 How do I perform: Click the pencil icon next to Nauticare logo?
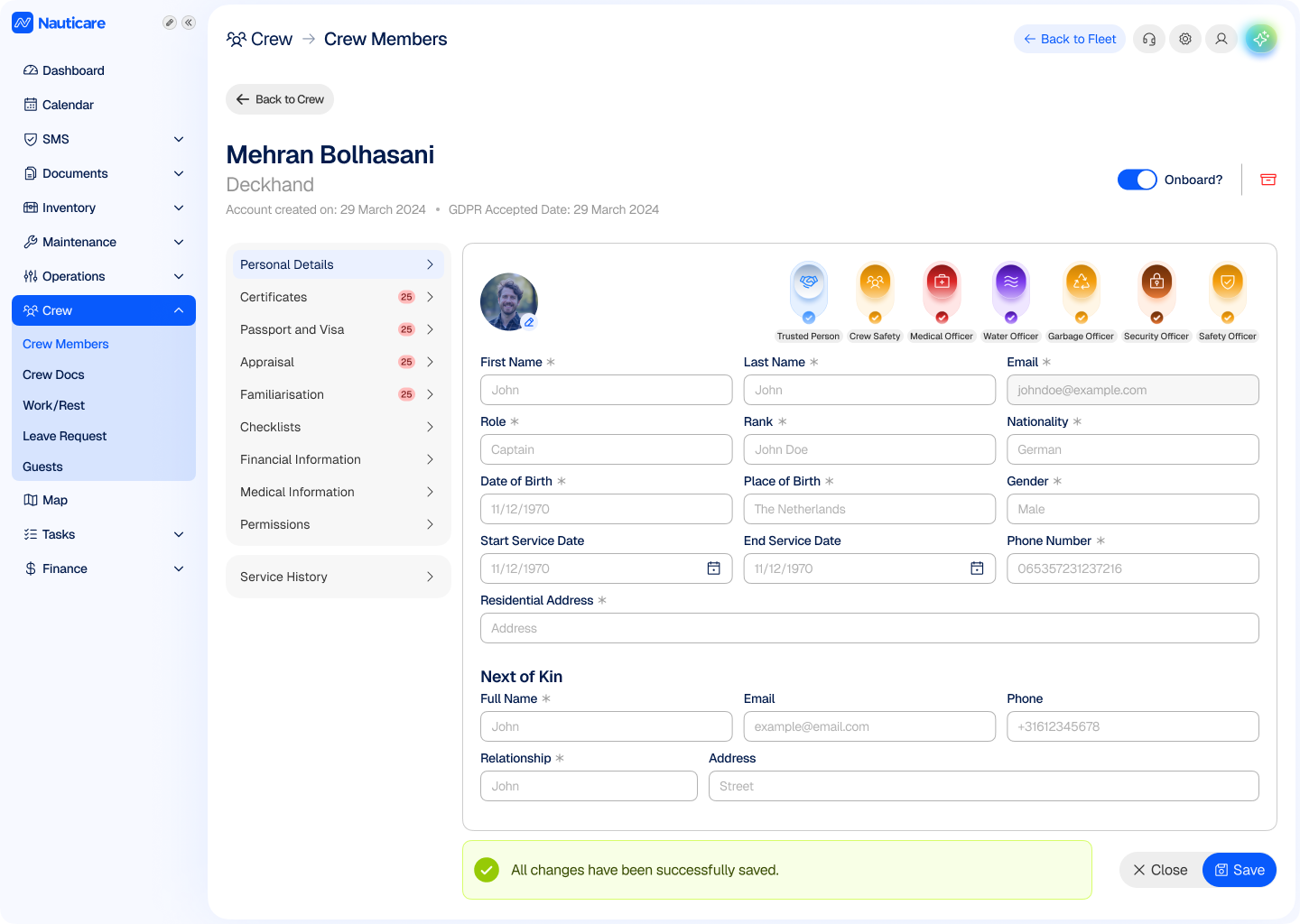coord(169,23)
